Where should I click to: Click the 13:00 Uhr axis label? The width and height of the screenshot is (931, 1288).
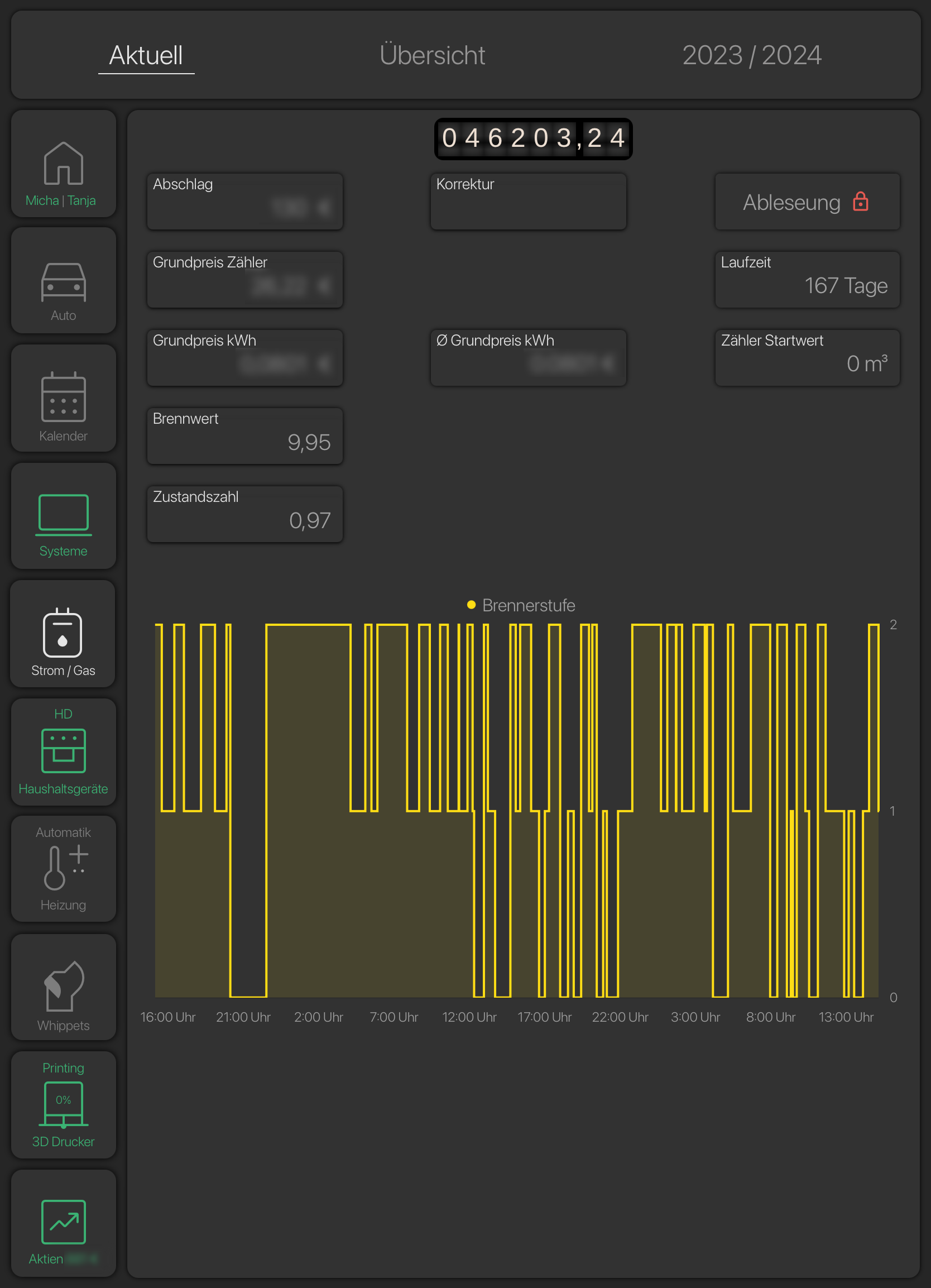[x=846, y=1017]
